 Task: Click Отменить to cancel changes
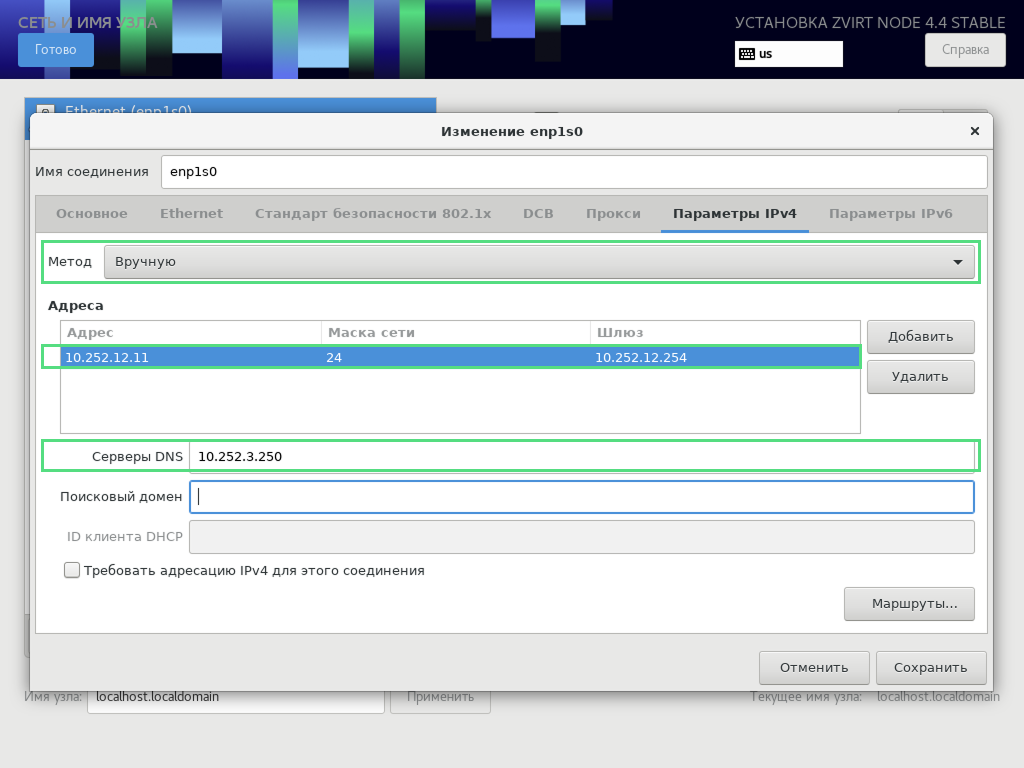(814, 667)
